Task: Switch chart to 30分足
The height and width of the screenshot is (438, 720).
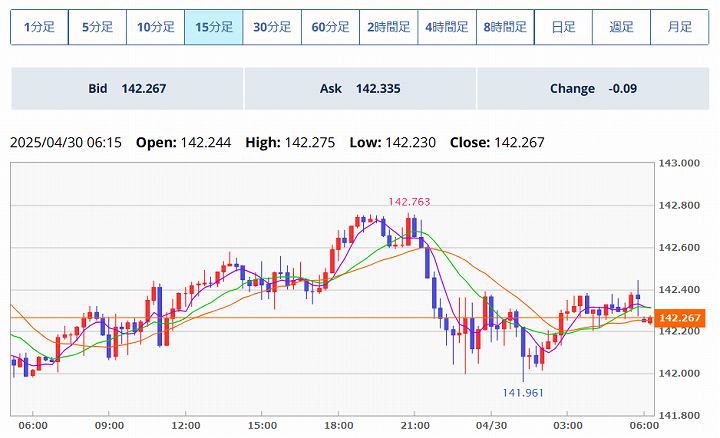Action: 272,27
